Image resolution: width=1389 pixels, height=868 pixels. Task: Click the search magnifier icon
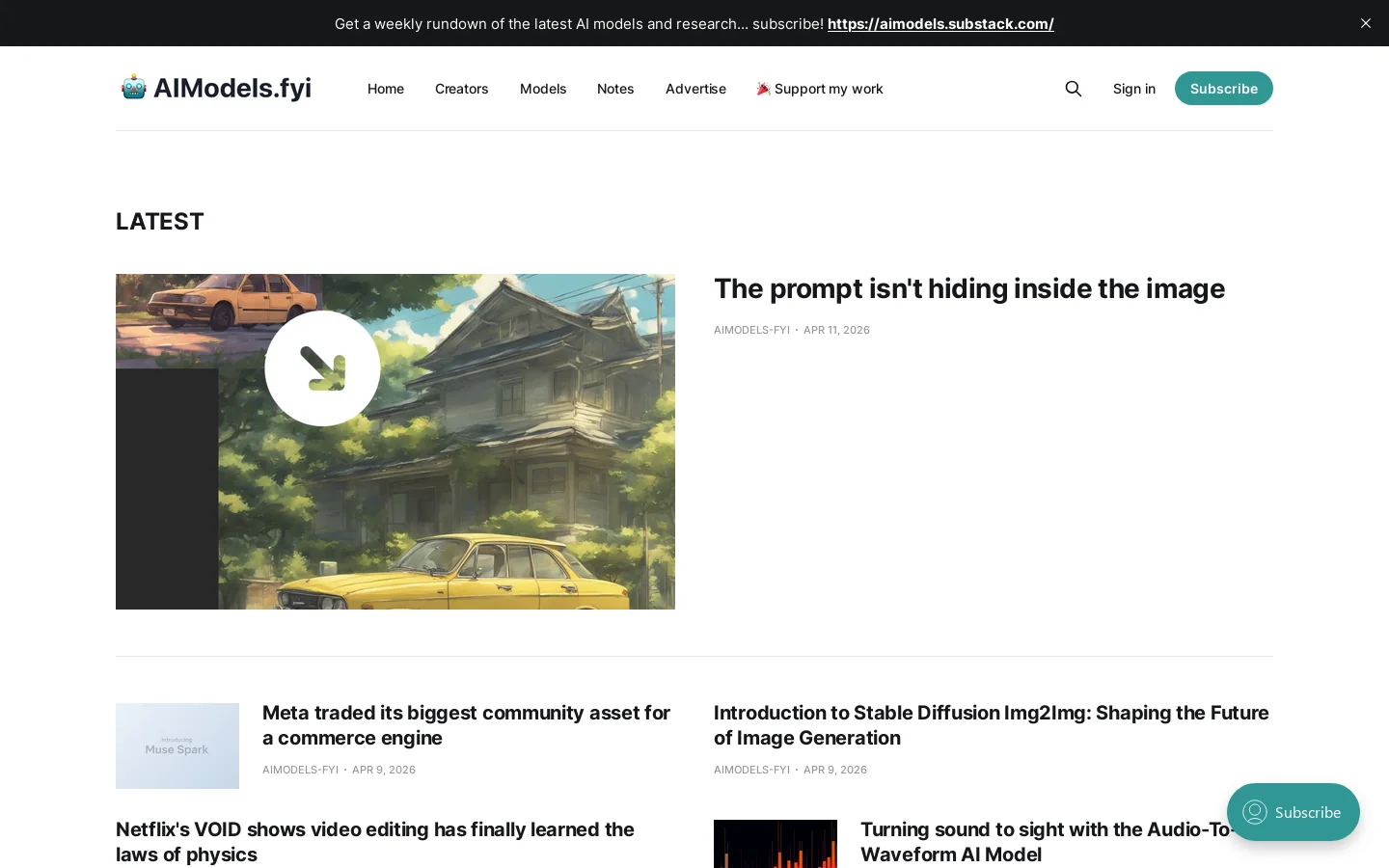(x=1074, y=89)
